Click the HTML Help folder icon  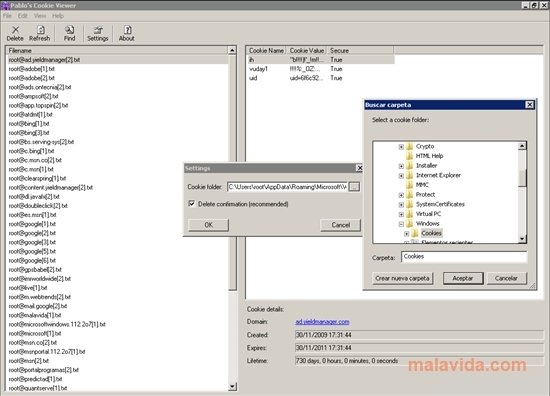410,156
